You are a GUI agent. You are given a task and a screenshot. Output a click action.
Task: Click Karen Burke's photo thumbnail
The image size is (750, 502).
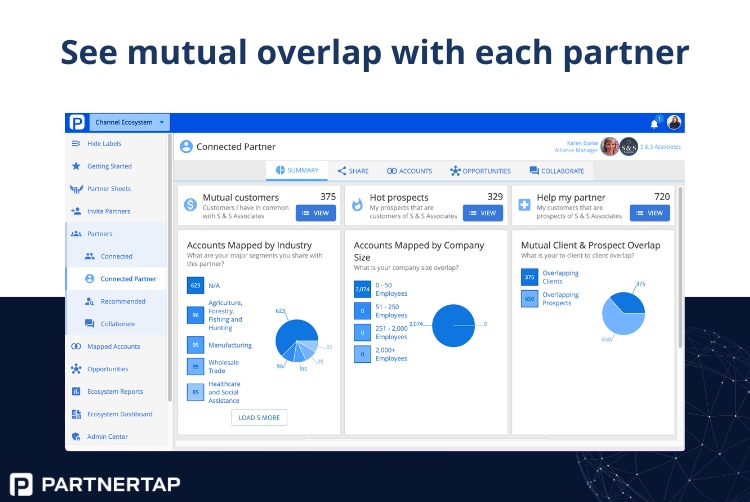[x=609, y=146]
